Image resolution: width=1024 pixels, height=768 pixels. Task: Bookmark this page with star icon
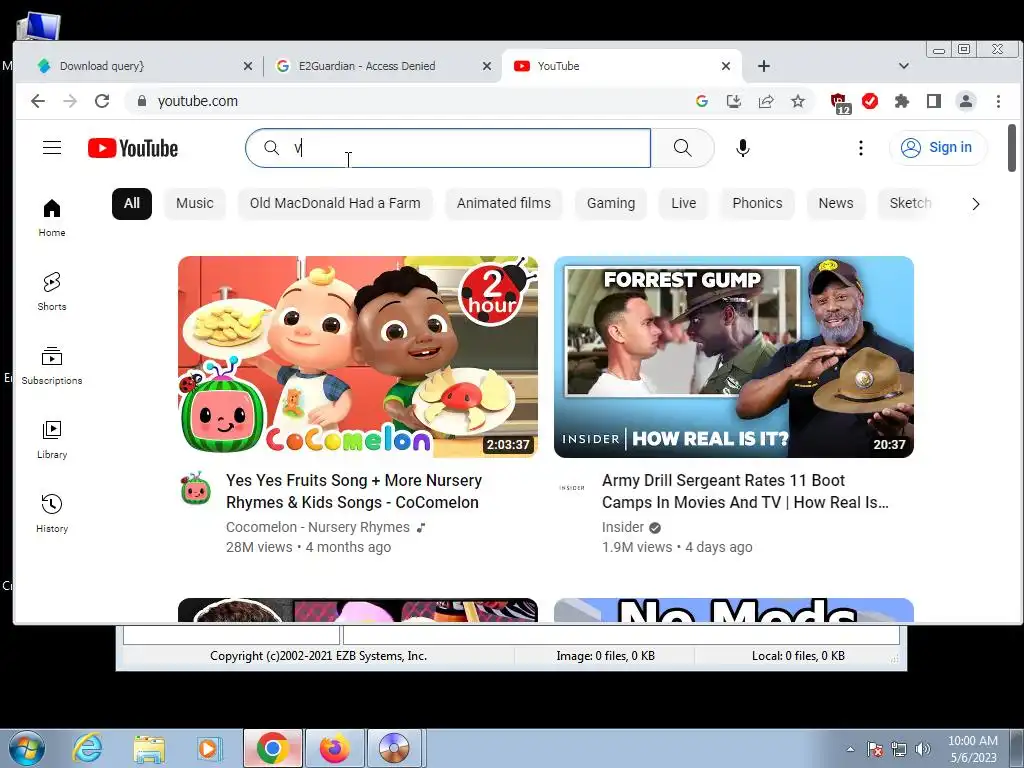(798, 101)
